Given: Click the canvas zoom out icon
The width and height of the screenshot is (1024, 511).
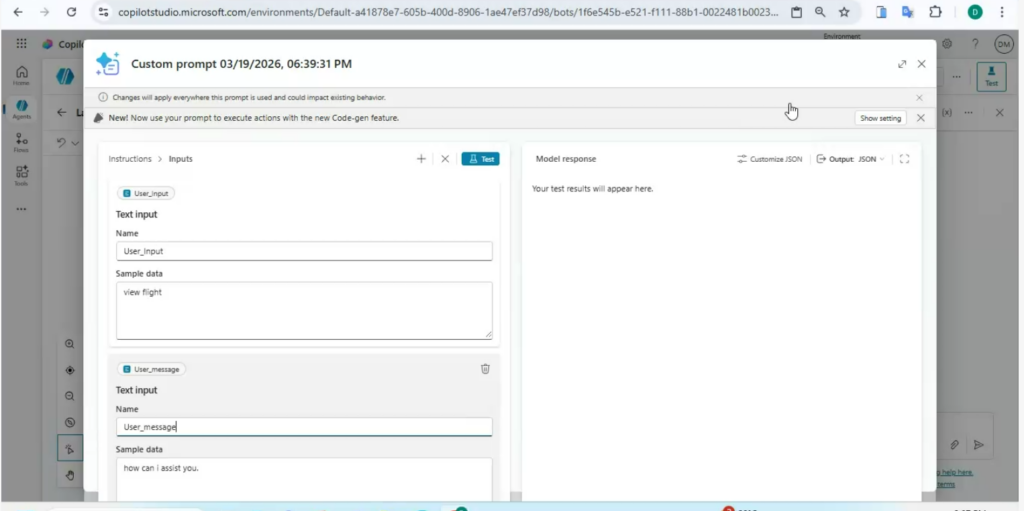Looking at the screenshot, I should [70, 396].
